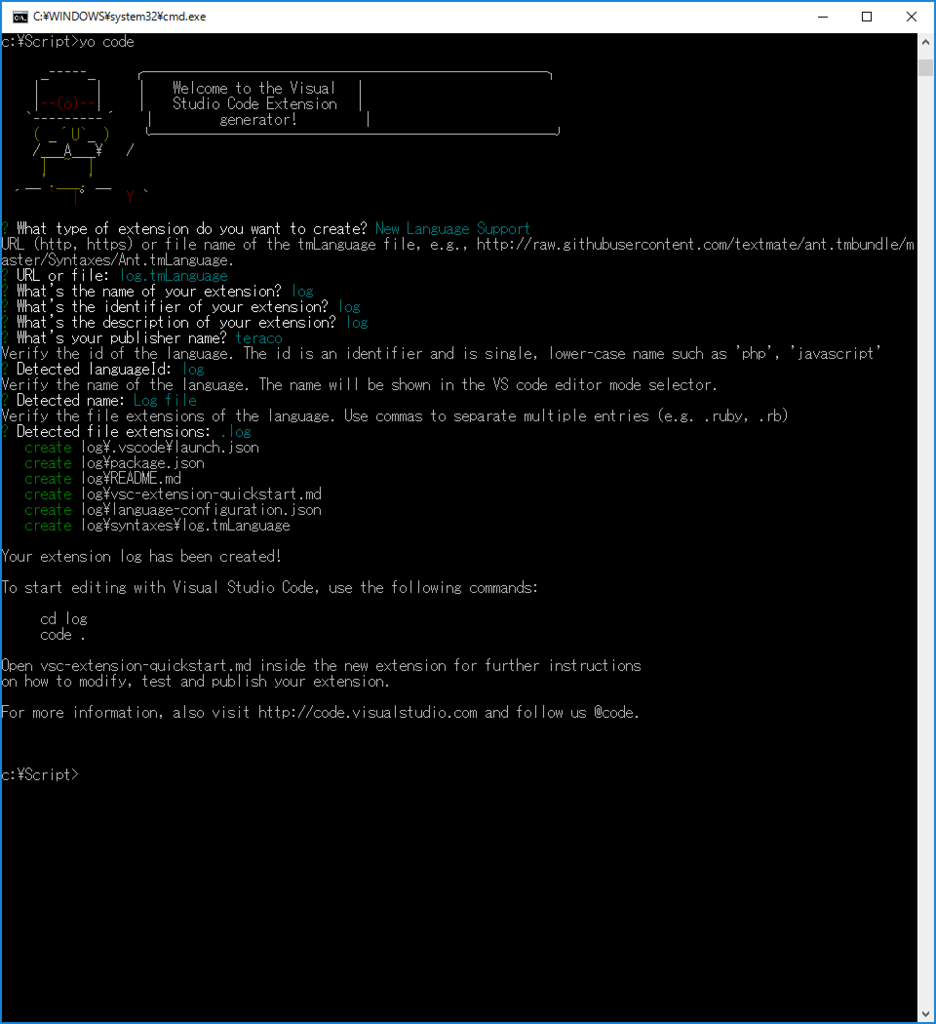
Task: Click the final 'c:¥Script>' prompt line
Action: pos(40,775)
